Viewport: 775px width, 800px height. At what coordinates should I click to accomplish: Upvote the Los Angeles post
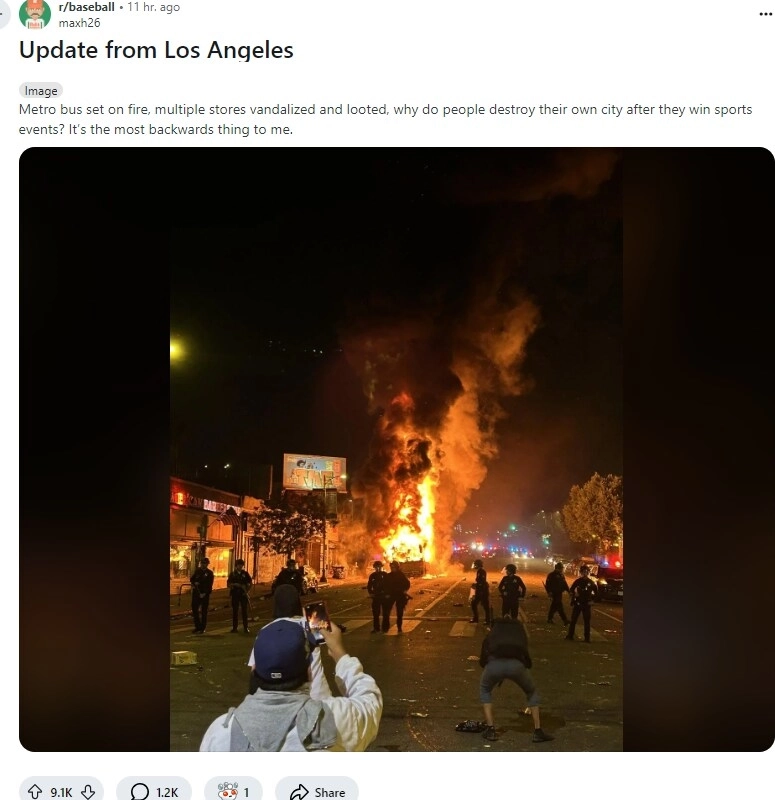35,792
